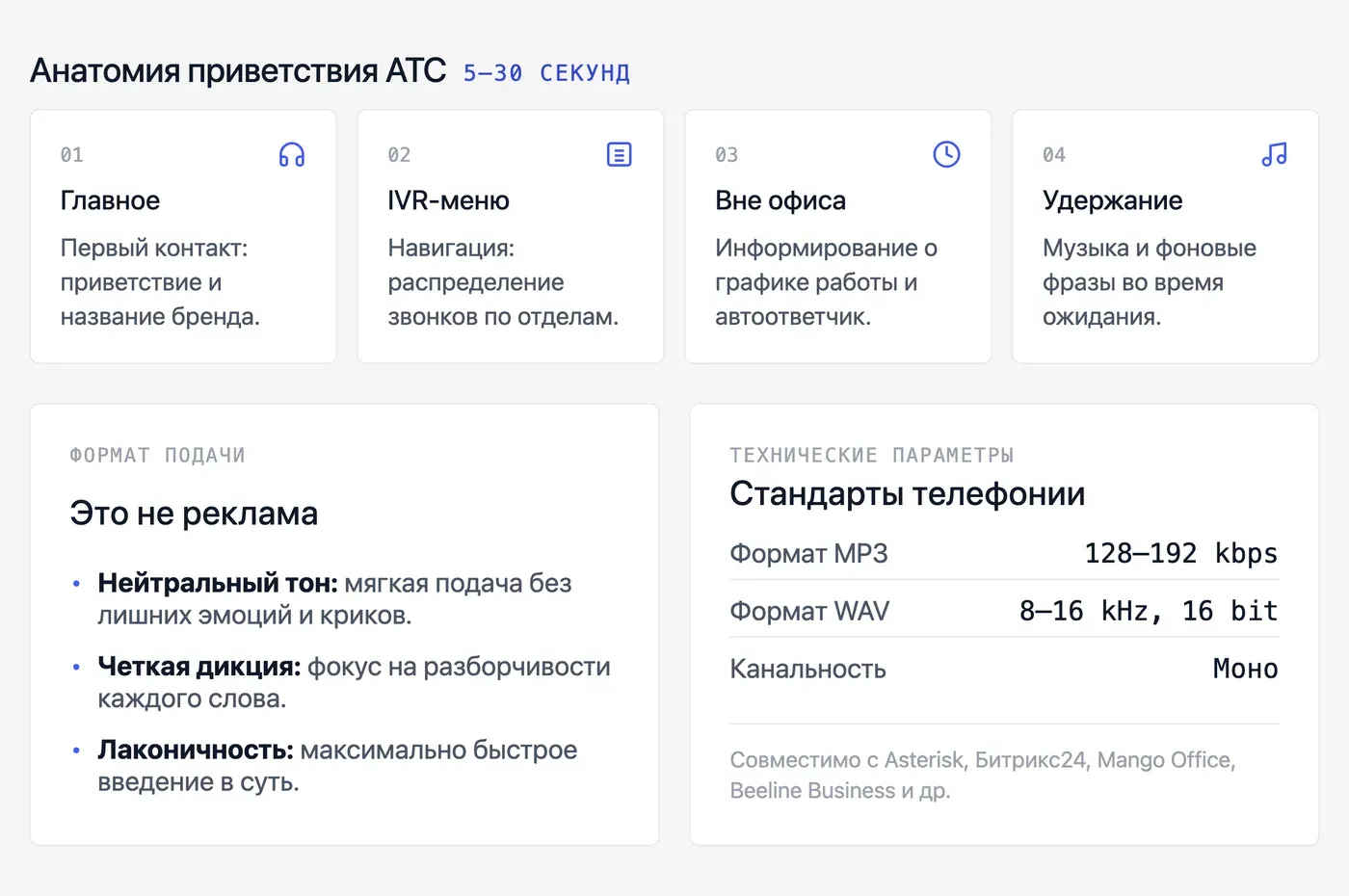Select the Вне офиса card title

coord(780,200)
